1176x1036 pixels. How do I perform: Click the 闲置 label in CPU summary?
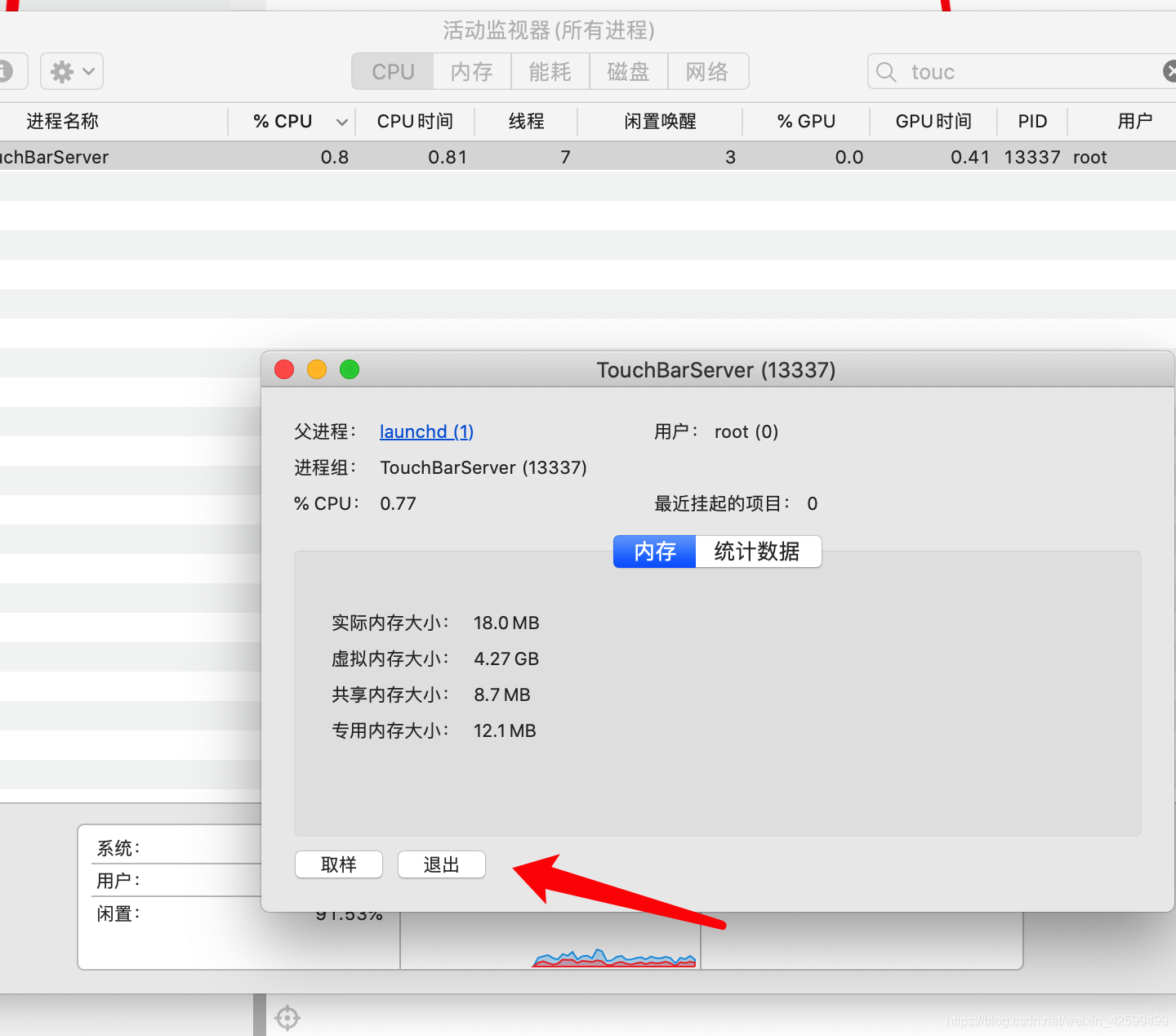point(118,913)
